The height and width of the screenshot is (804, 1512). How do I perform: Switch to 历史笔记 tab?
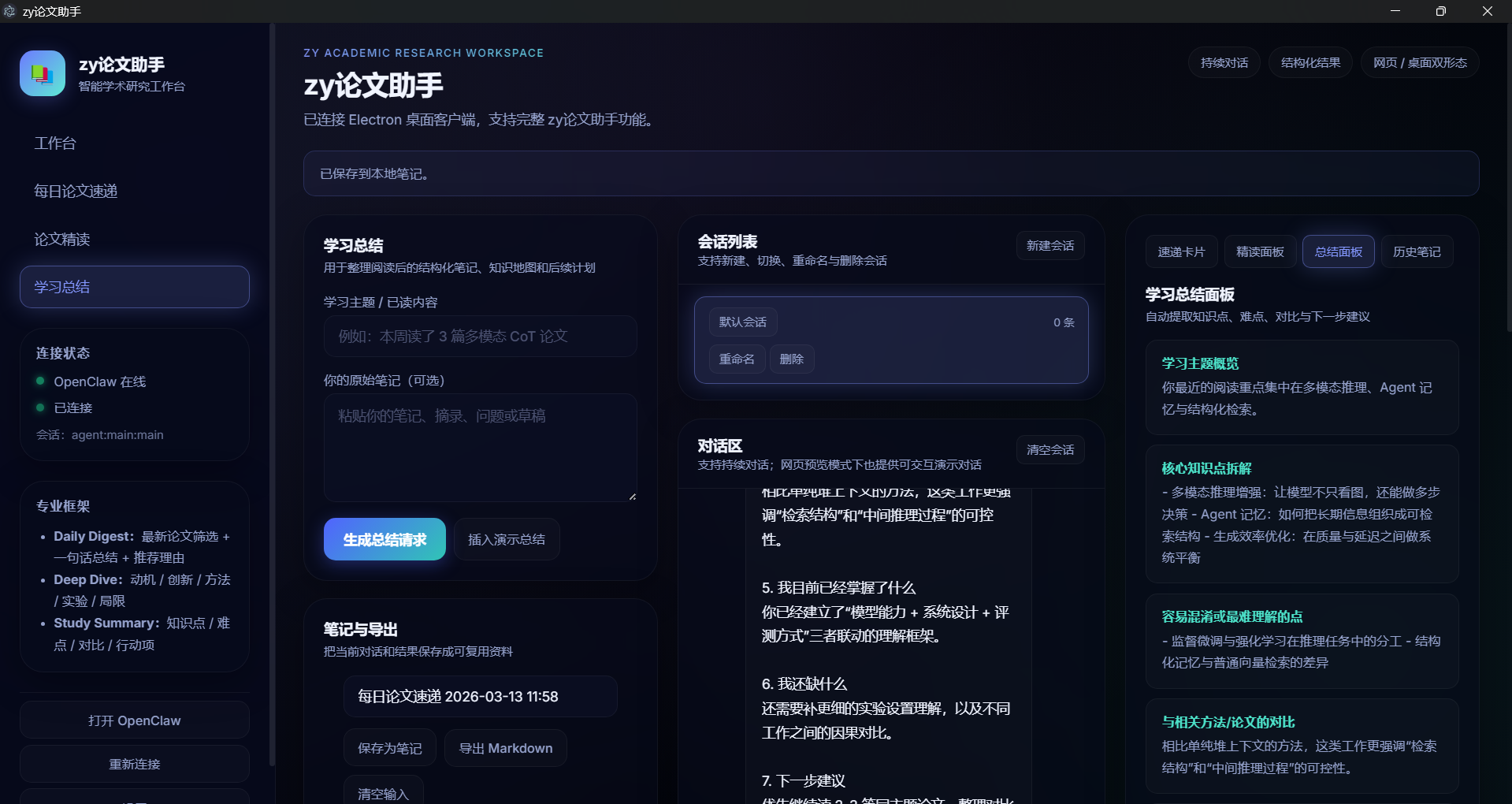[1417, 252]
